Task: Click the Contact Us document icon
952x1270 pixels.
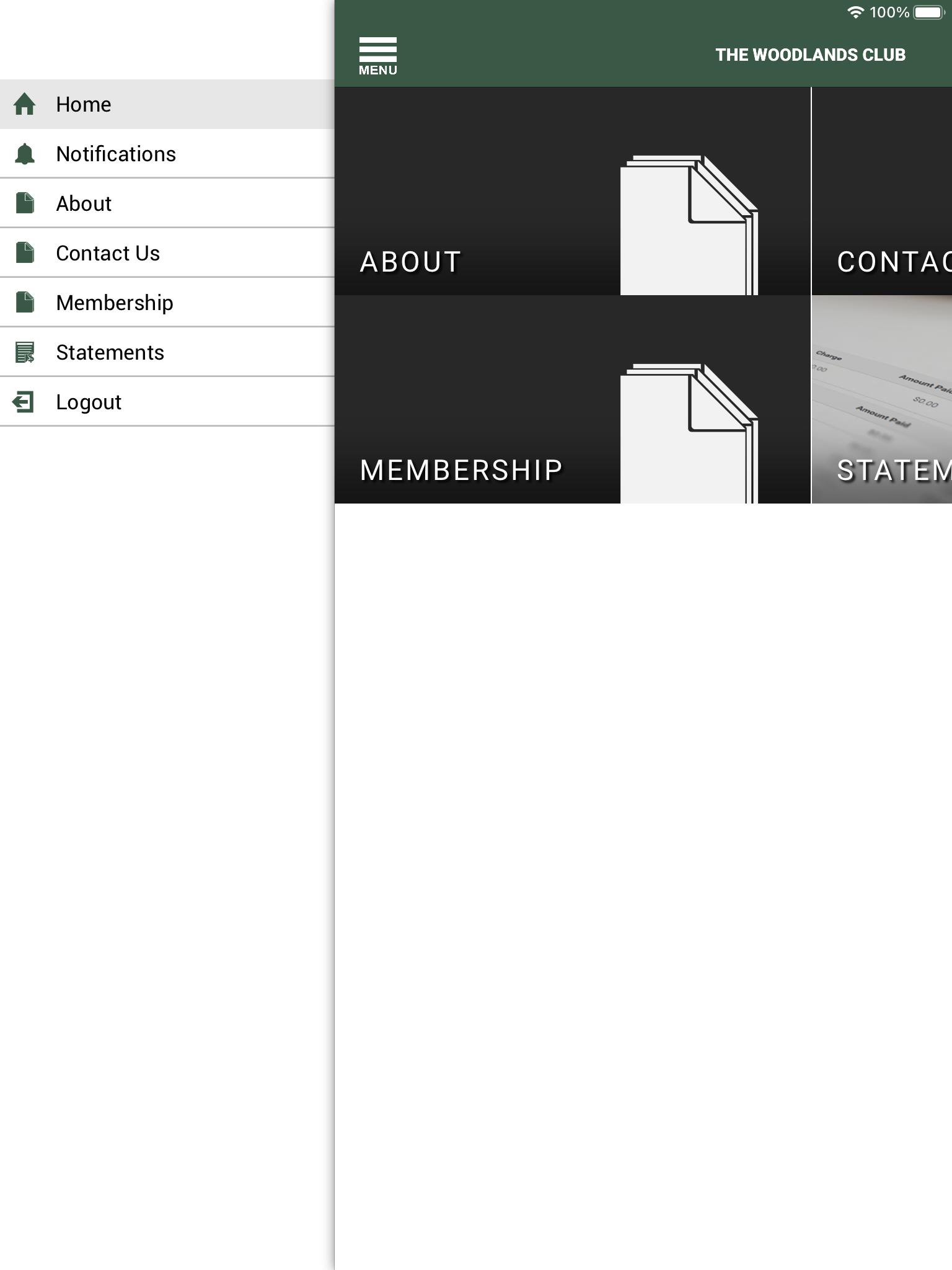Action: tap(25, 253)
